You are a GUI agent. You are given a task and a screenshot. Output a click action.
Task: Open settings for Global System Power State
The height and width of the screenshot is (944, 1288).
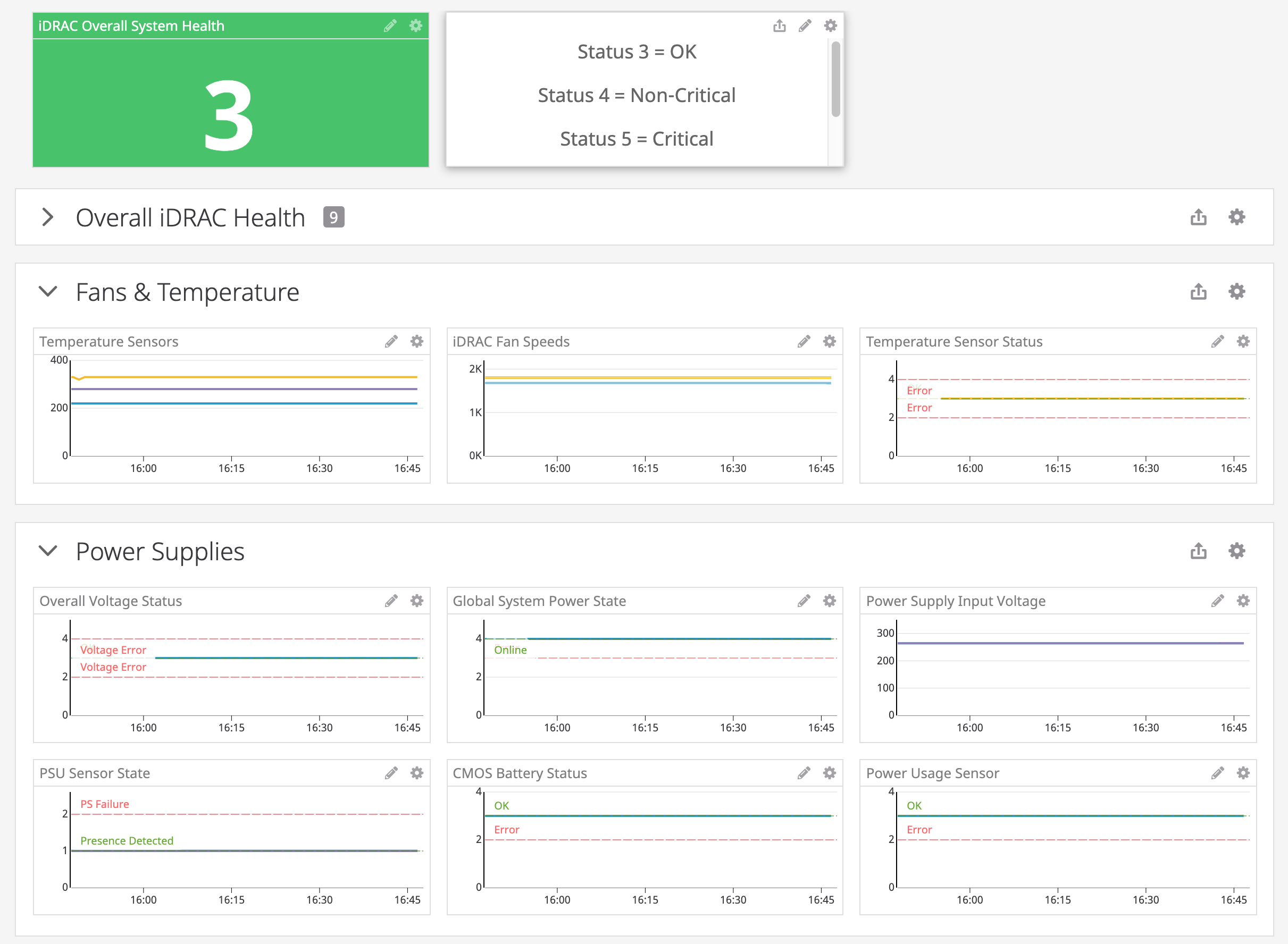830,601
